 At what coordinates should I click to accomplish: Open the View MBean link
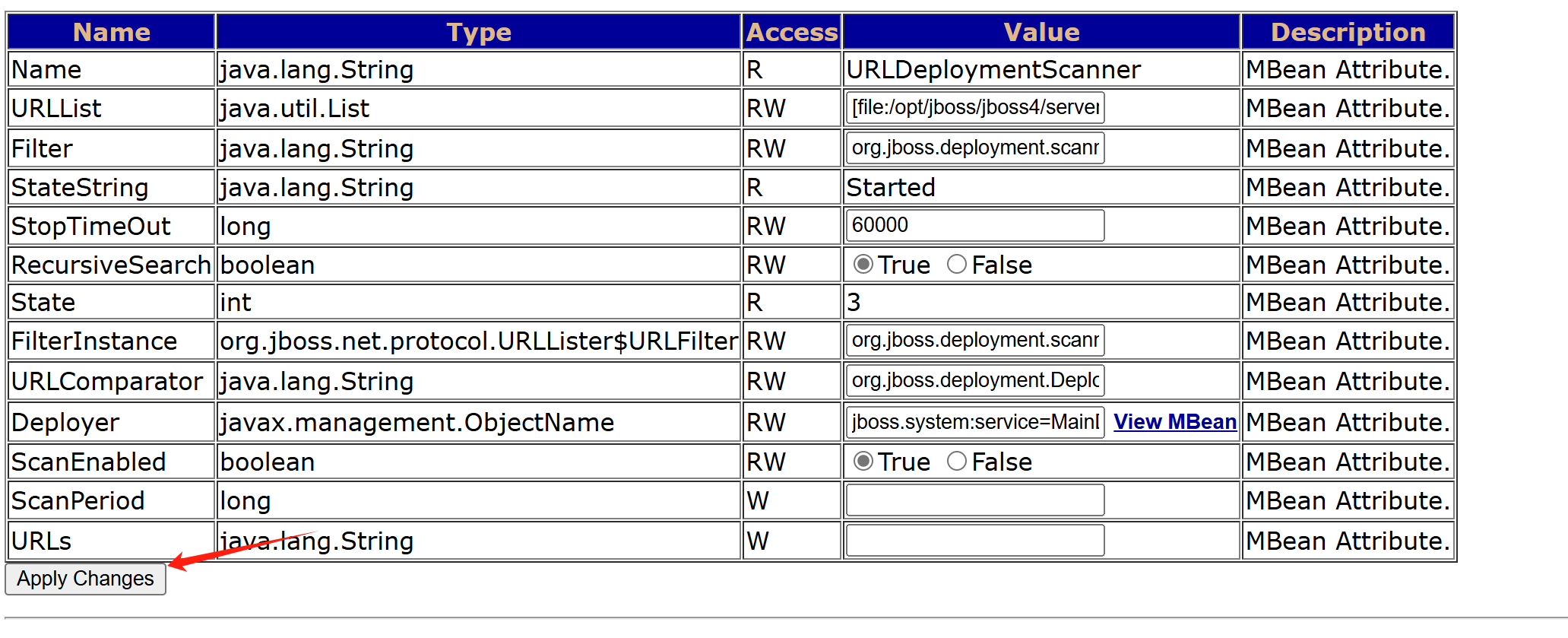point(1175,422)
